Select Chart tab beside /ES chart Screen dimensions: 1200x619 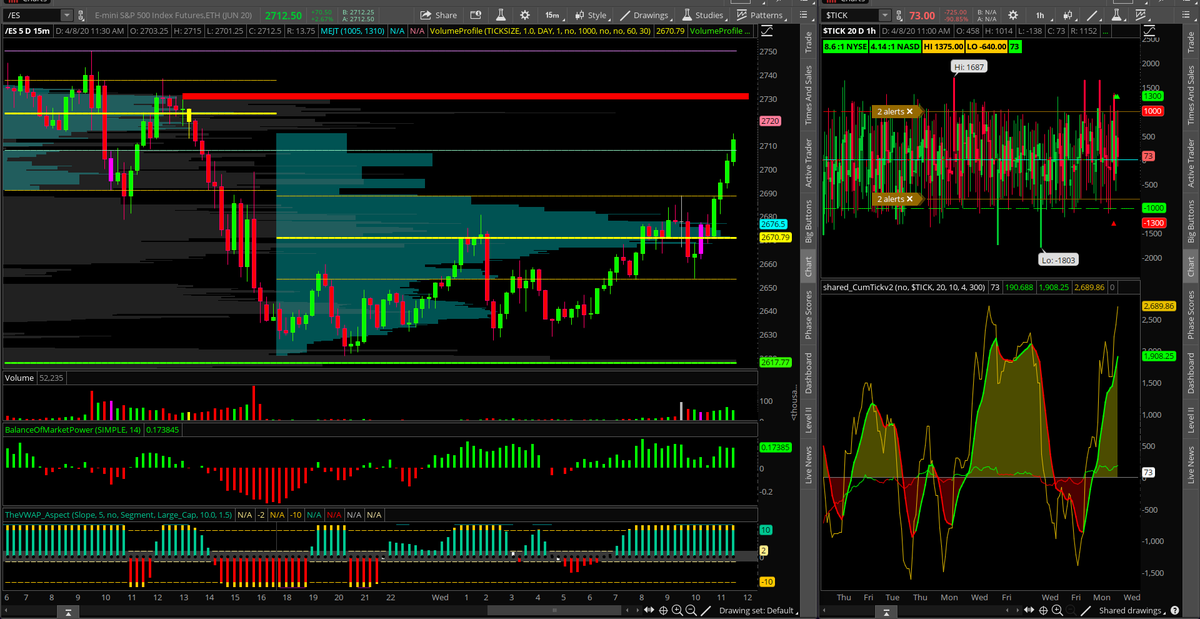[x=808, y=267]
